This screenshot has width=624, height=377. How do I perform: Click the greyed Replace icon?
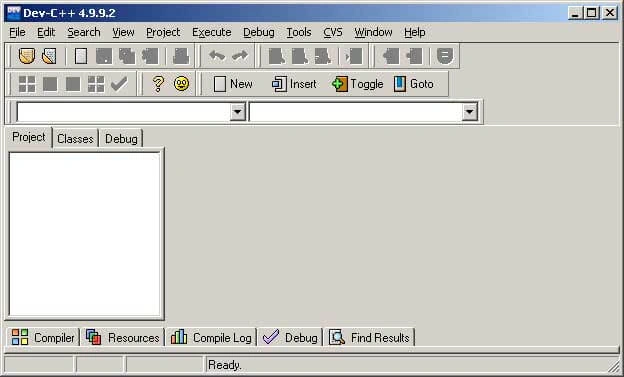(299, 56)
